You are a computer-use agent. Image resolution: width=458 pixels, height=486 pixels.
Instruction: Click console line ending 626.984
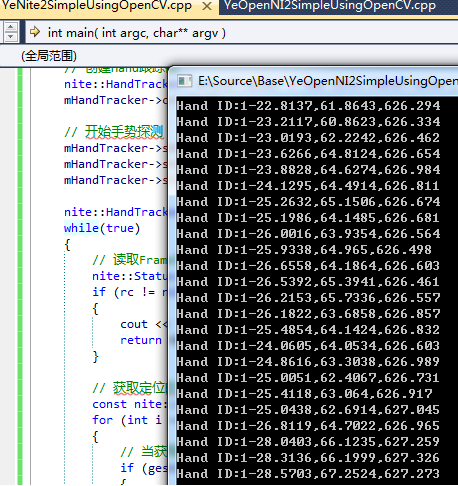point(308,170)
